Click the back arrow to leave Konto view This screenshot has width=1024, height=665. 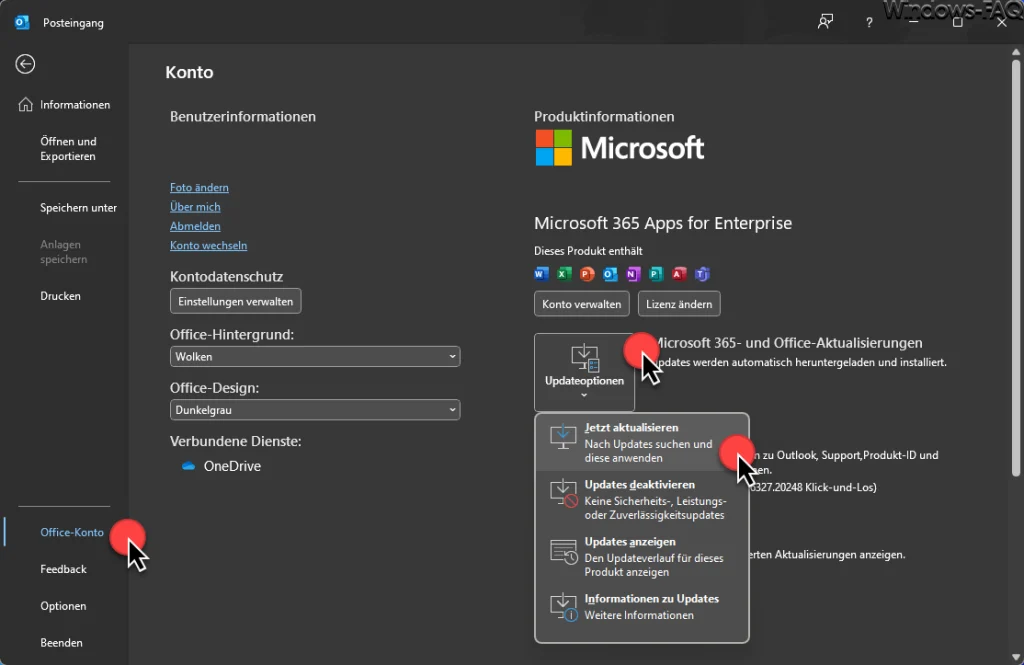coord(25,64)
